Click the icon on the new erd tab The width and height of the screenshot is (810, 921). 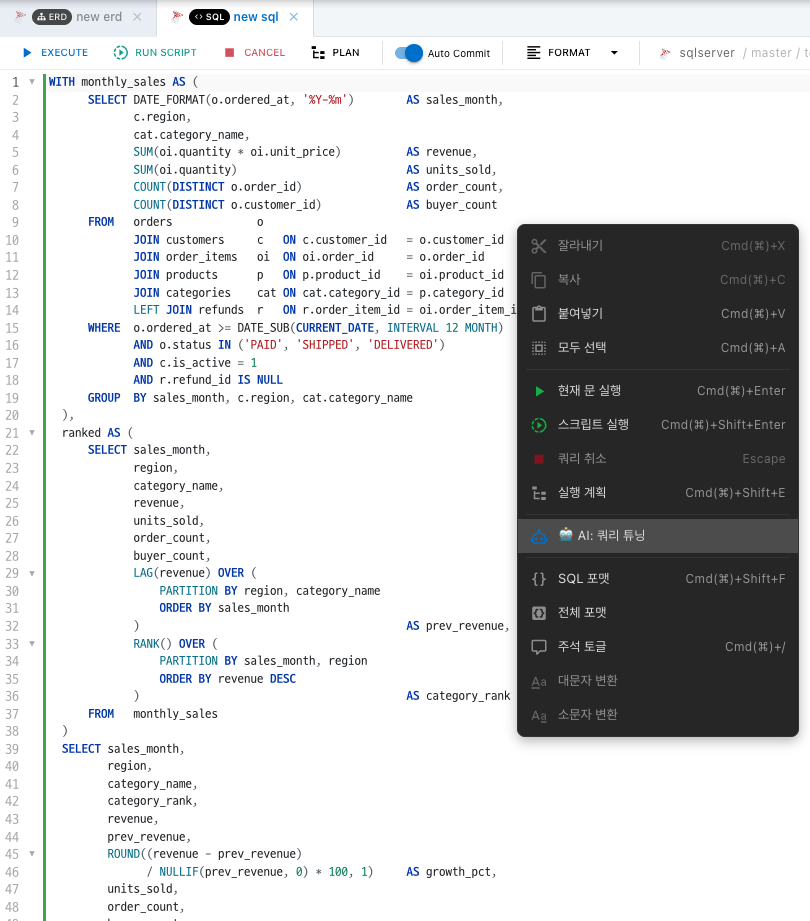pos(21,16)
